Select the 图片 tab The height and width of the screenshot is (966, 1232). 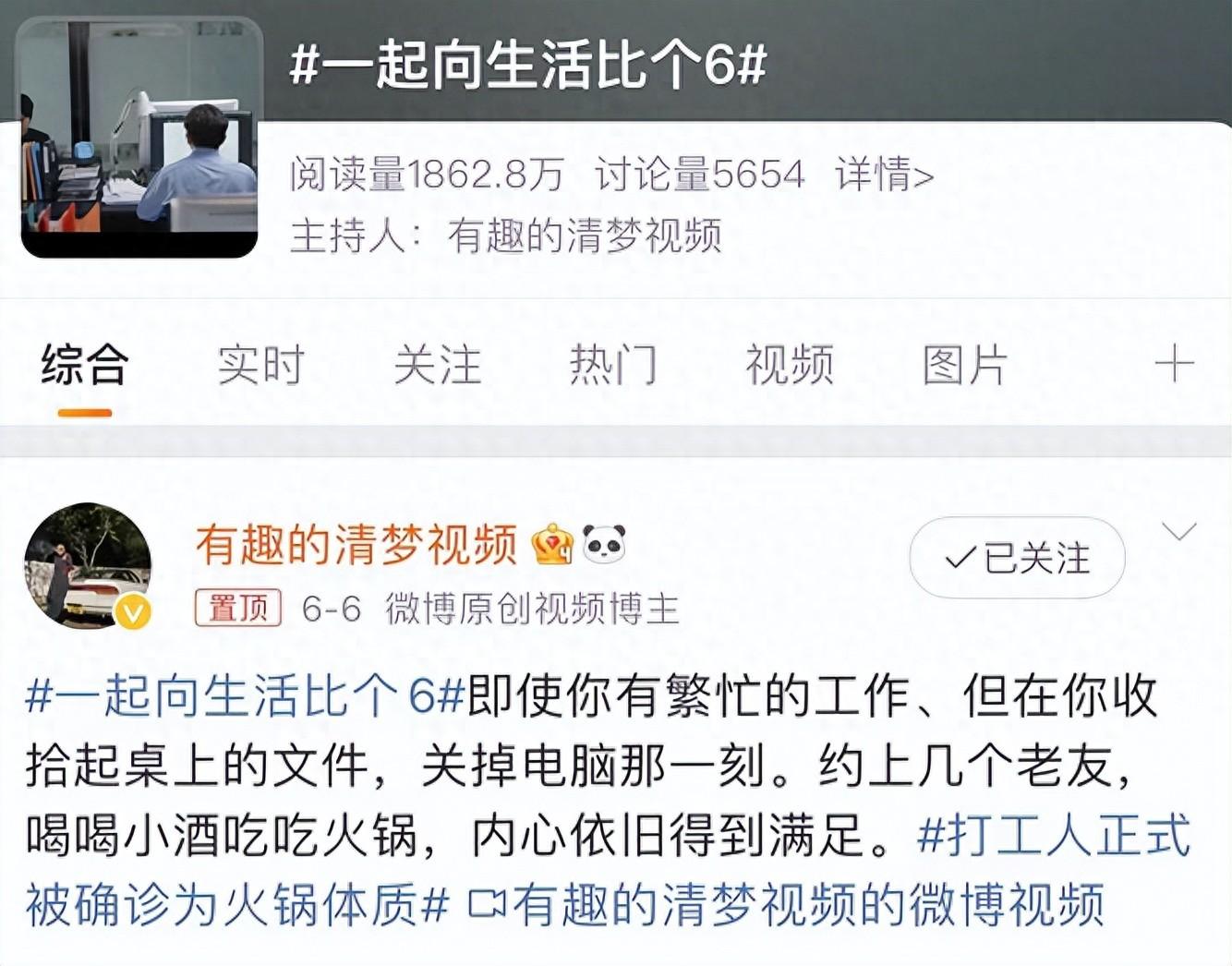(x=965, y=365)
